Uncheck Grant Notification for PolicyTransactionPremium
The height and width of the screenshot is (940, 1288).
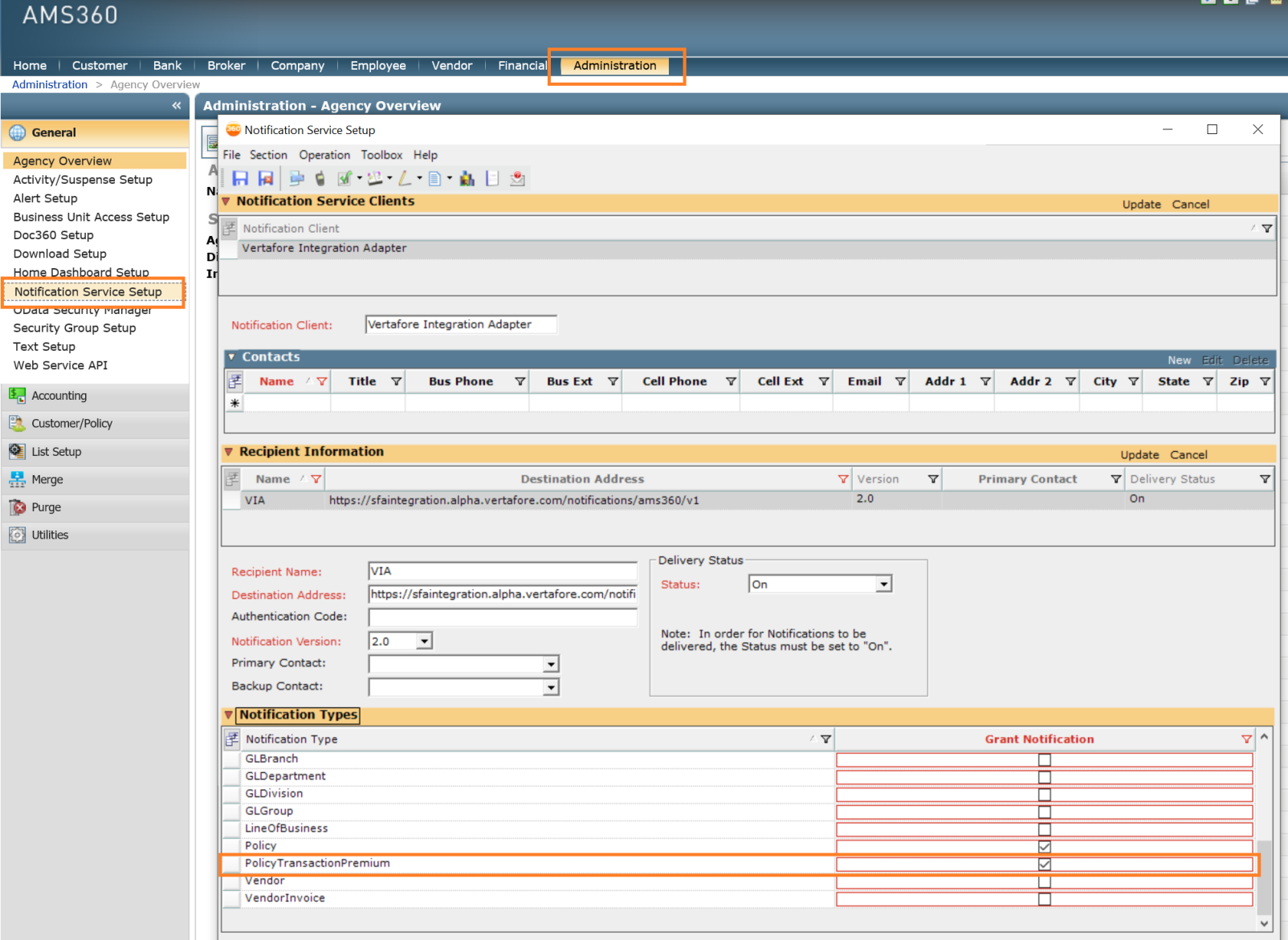click(1044, 865)
